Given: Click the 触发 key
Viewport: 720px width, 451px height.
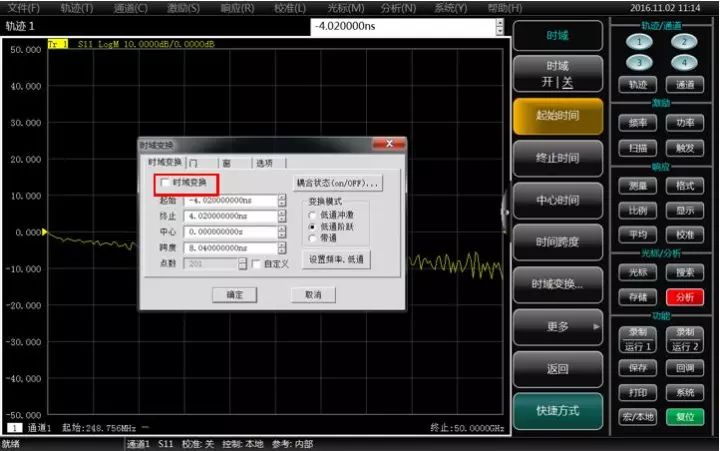Looking at the screenshot, I should click(x=685, y=148).
